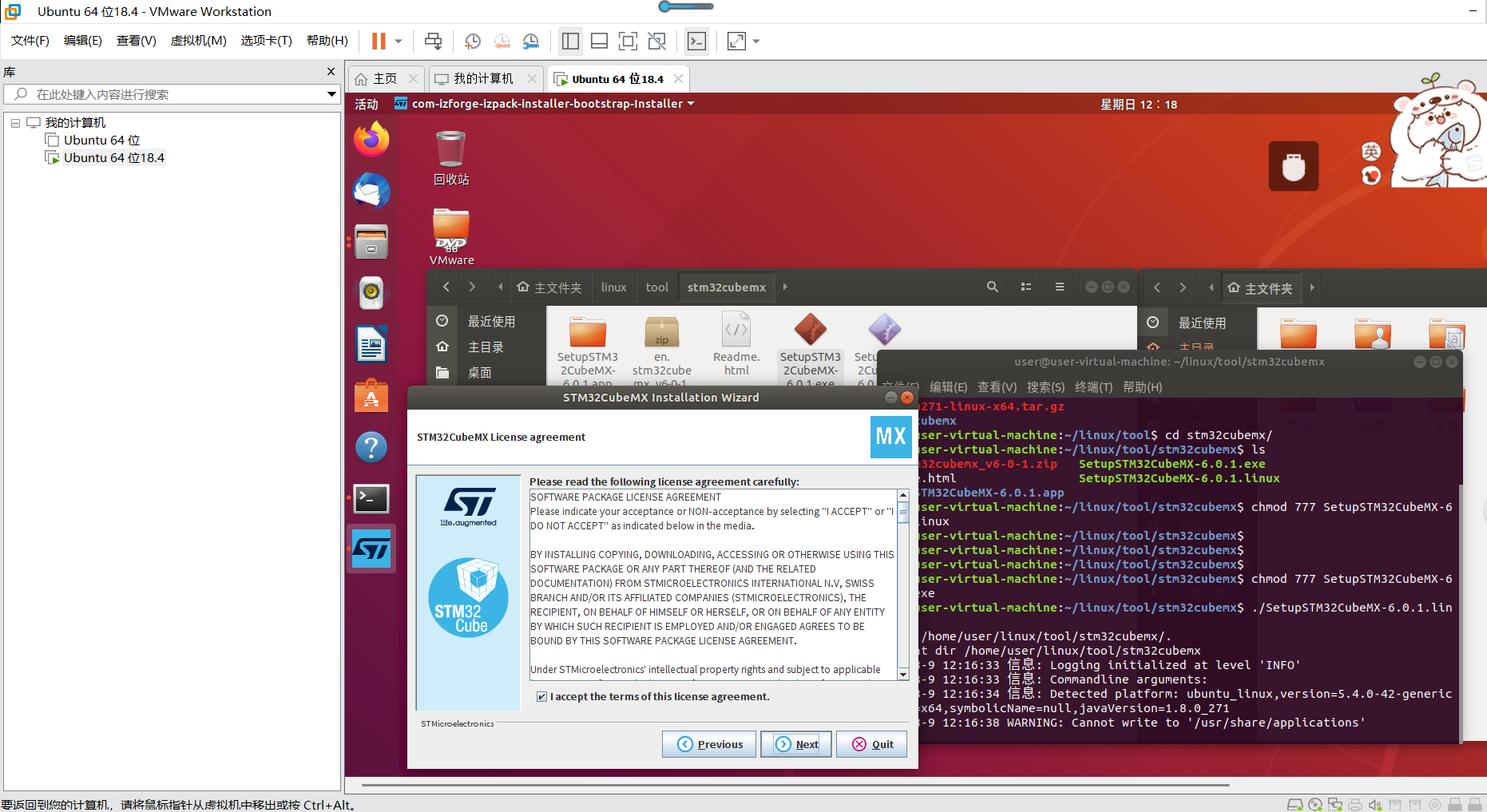
Task: Switch to Terminal via dock icon
Action: [x=371, y=499]
